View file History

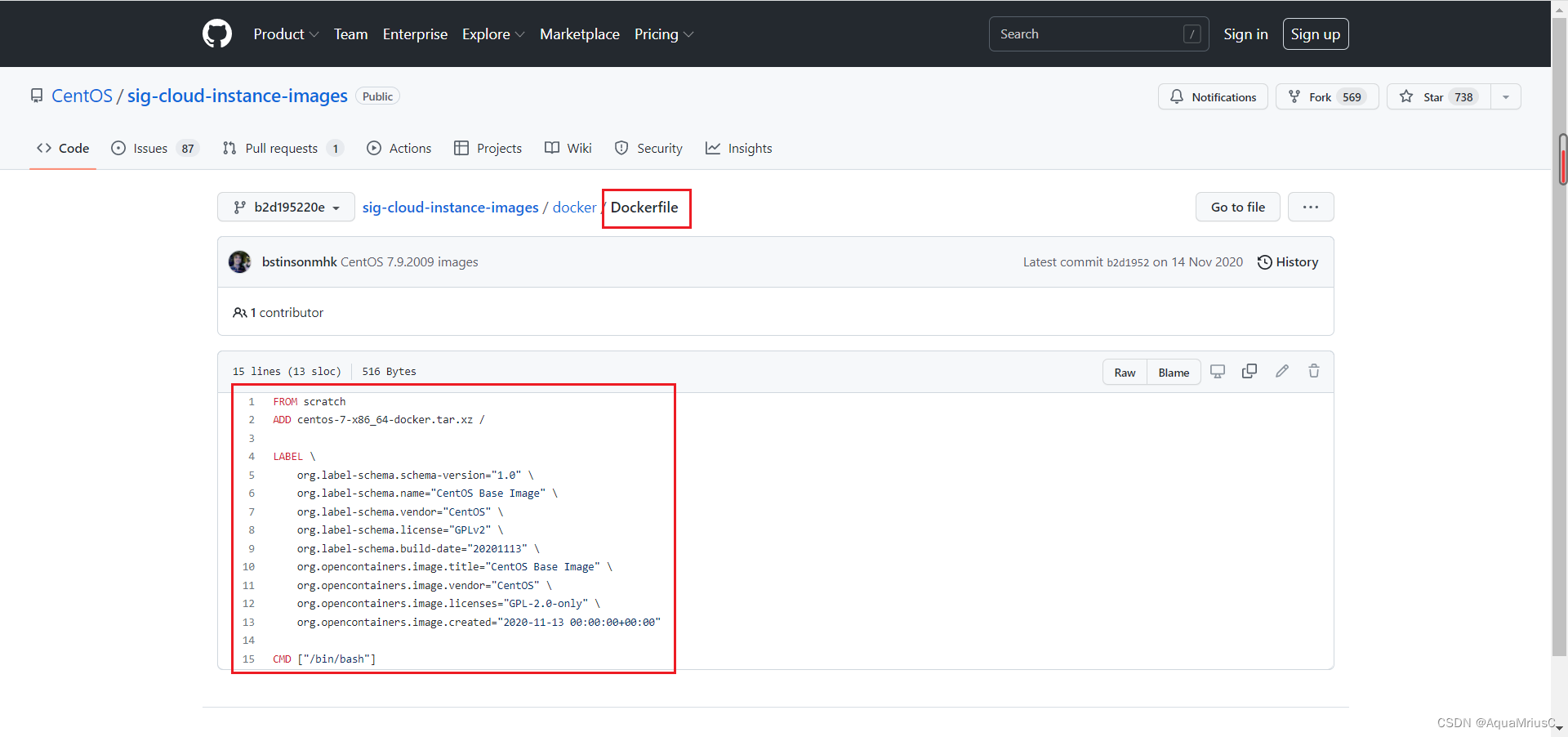pos(1288,261)
